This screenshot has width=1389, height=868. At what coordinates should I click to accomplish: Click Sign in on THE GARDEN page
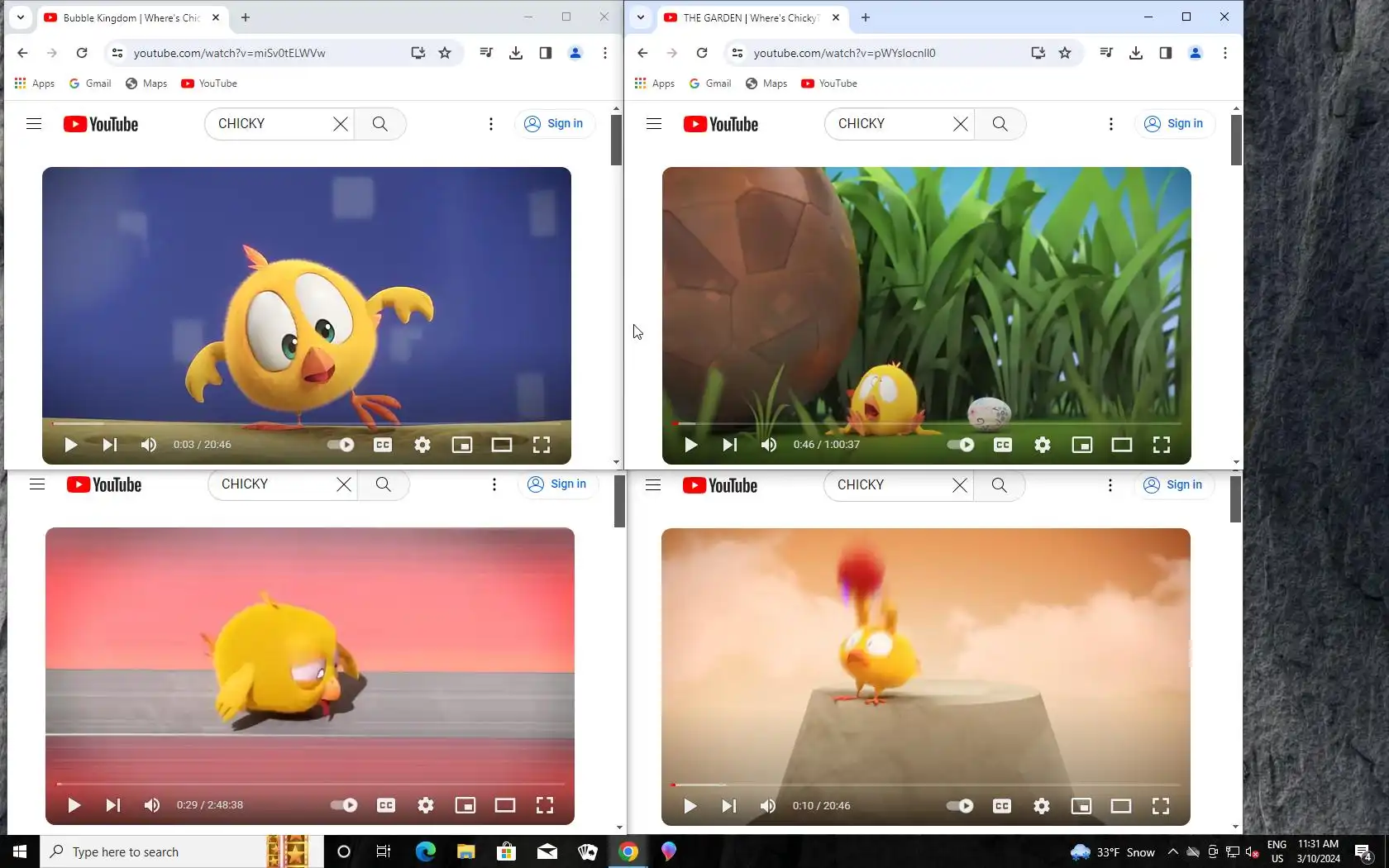[1175, 124]
